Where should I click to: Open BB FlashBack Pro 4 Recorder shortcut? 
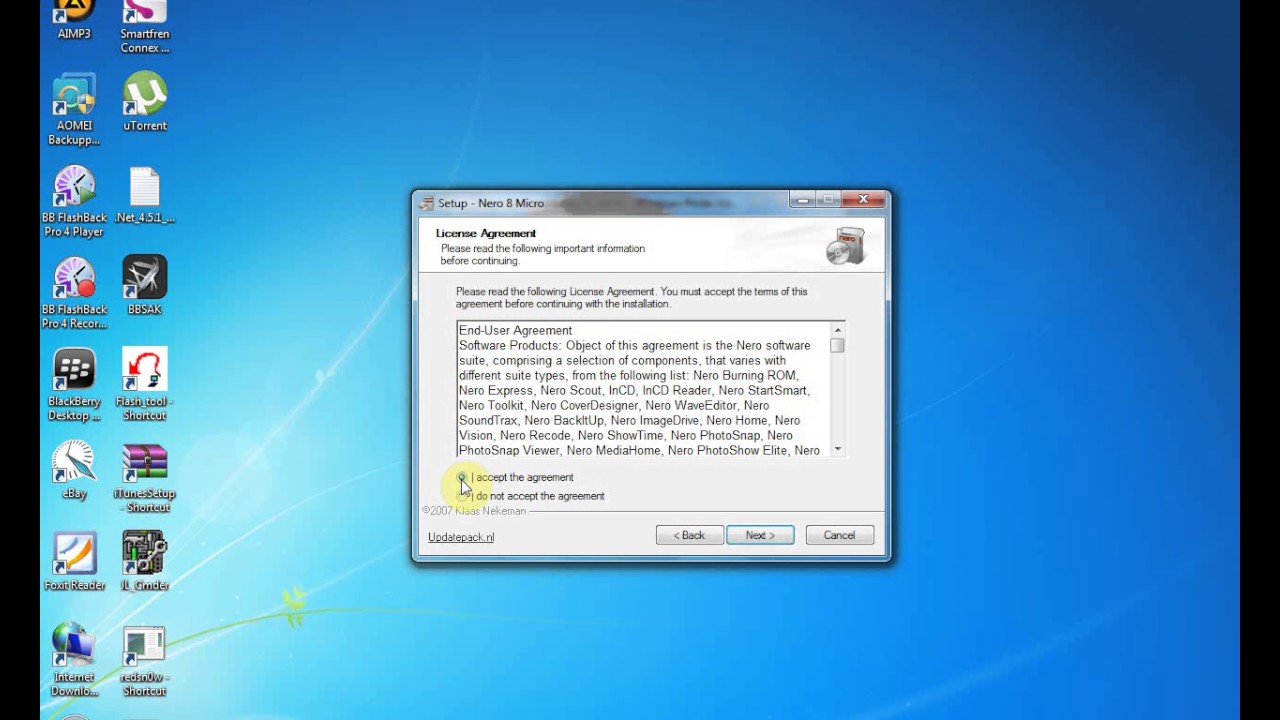click(74, 293)
